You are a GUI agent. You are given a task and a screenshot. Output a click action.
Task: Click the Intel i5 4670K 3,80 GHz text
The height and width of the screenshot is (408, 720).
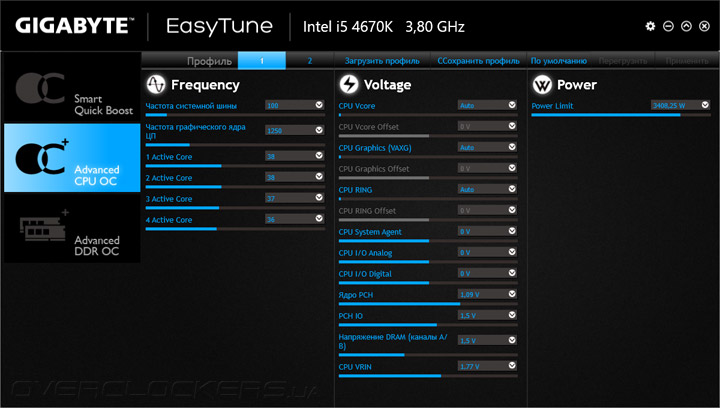click(x=383, y=27)
